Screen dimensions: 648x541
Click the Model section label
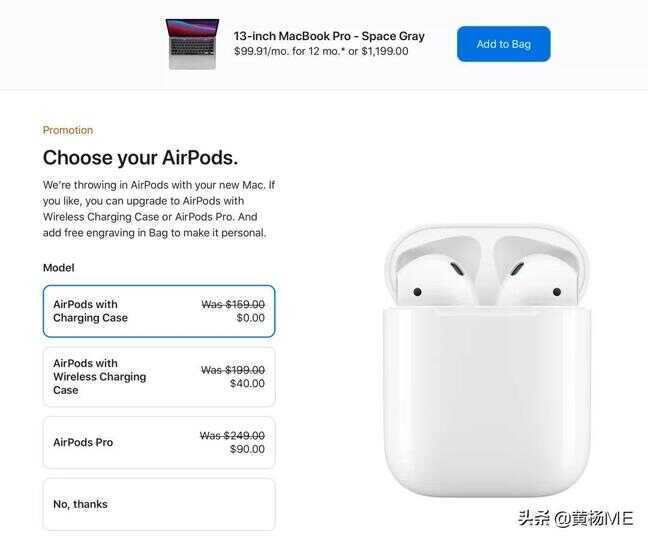tap(59, 268)
